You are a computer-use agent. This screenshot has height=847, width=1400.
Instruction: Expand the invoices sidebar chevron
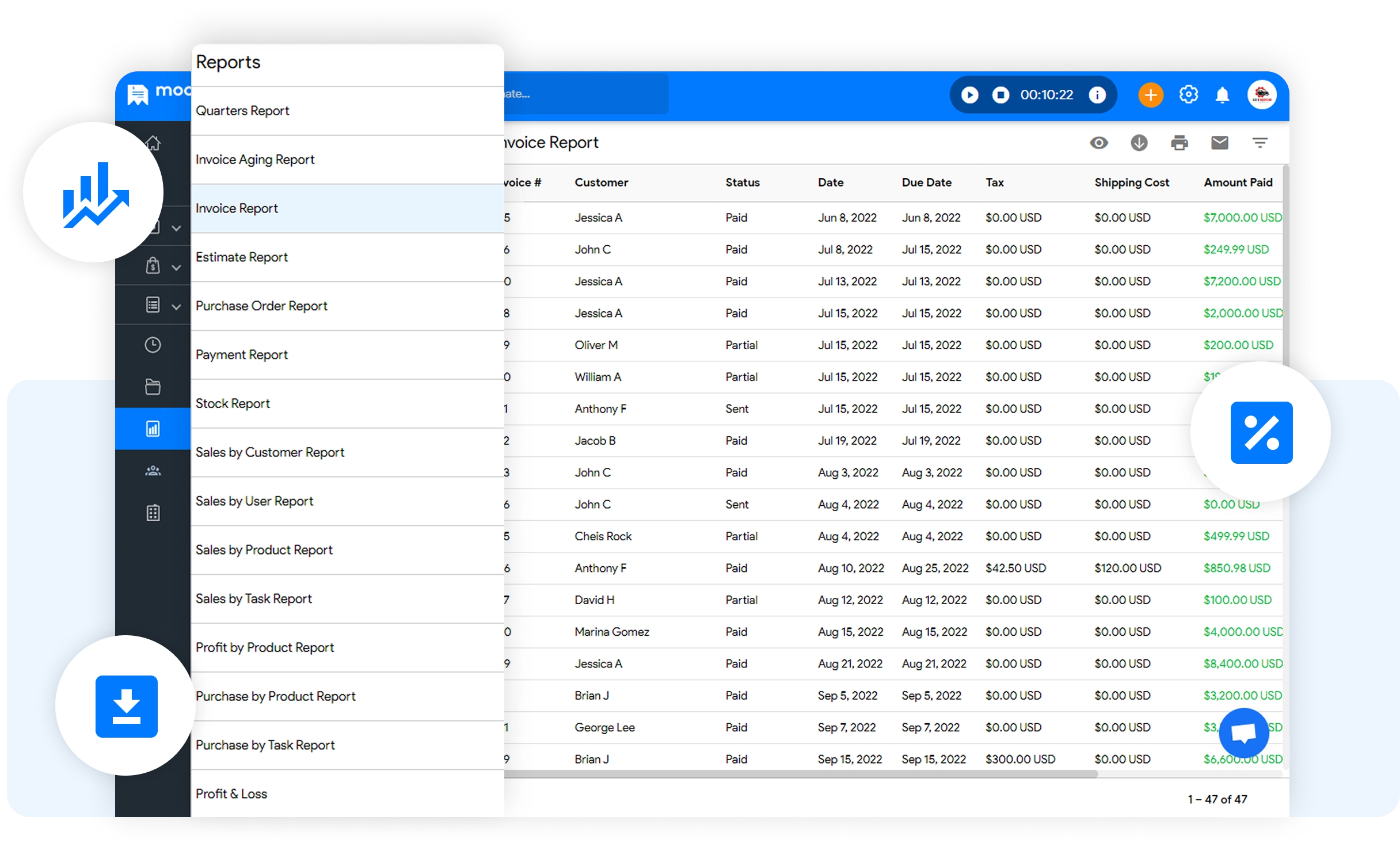point(177,227)
